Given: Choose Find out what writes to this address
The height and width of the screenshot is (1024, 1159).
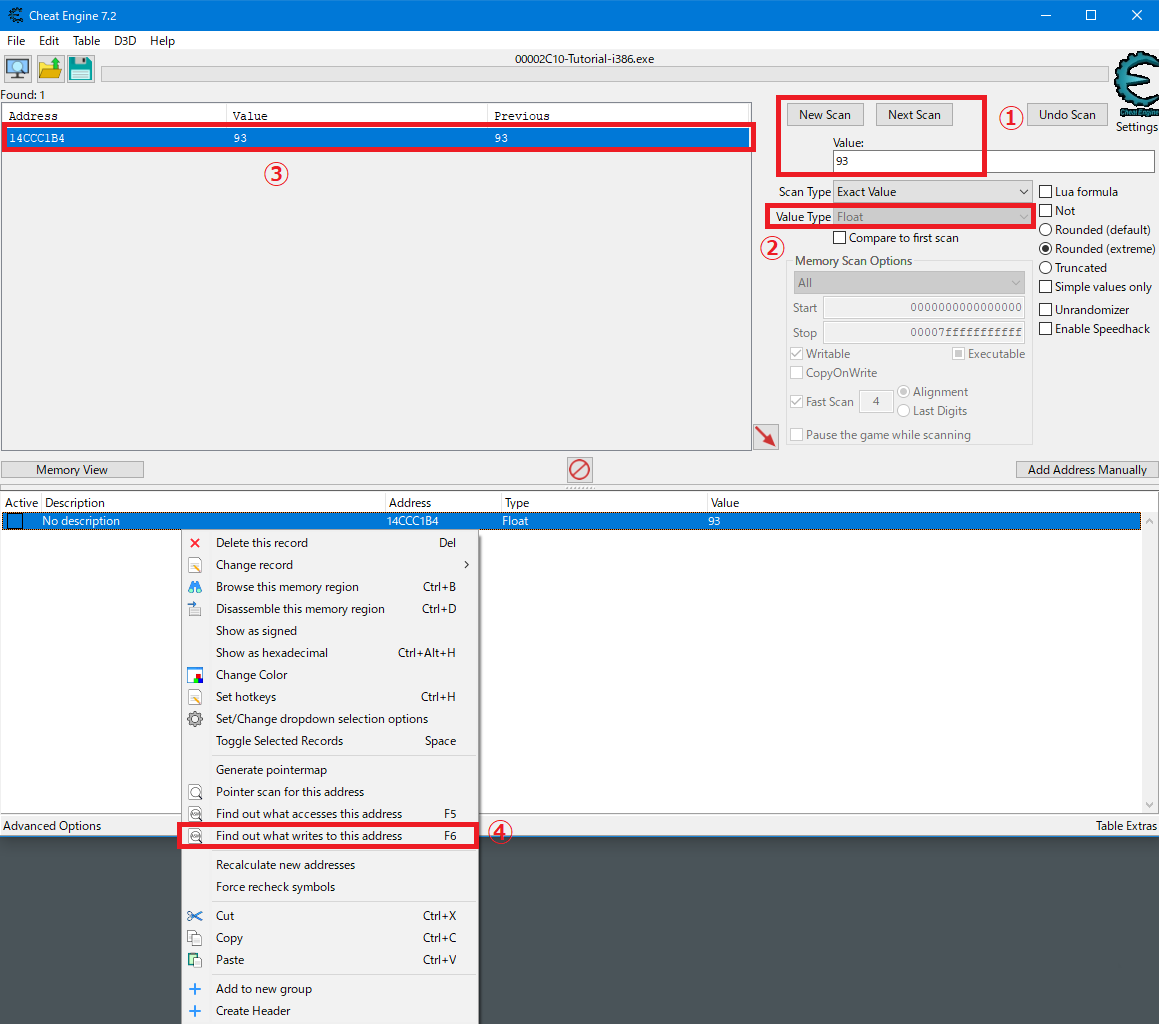Looking at the screenshot, I should [330, 835].
